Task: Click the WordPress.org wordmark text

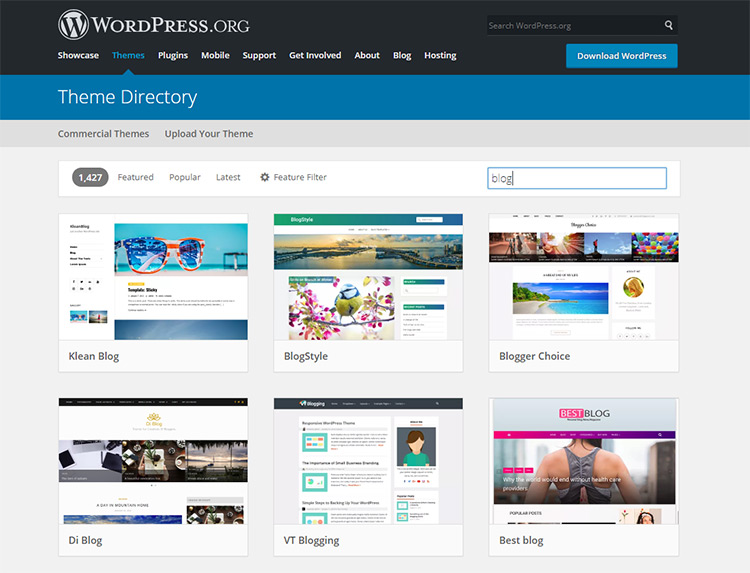Action: [171, 25]
